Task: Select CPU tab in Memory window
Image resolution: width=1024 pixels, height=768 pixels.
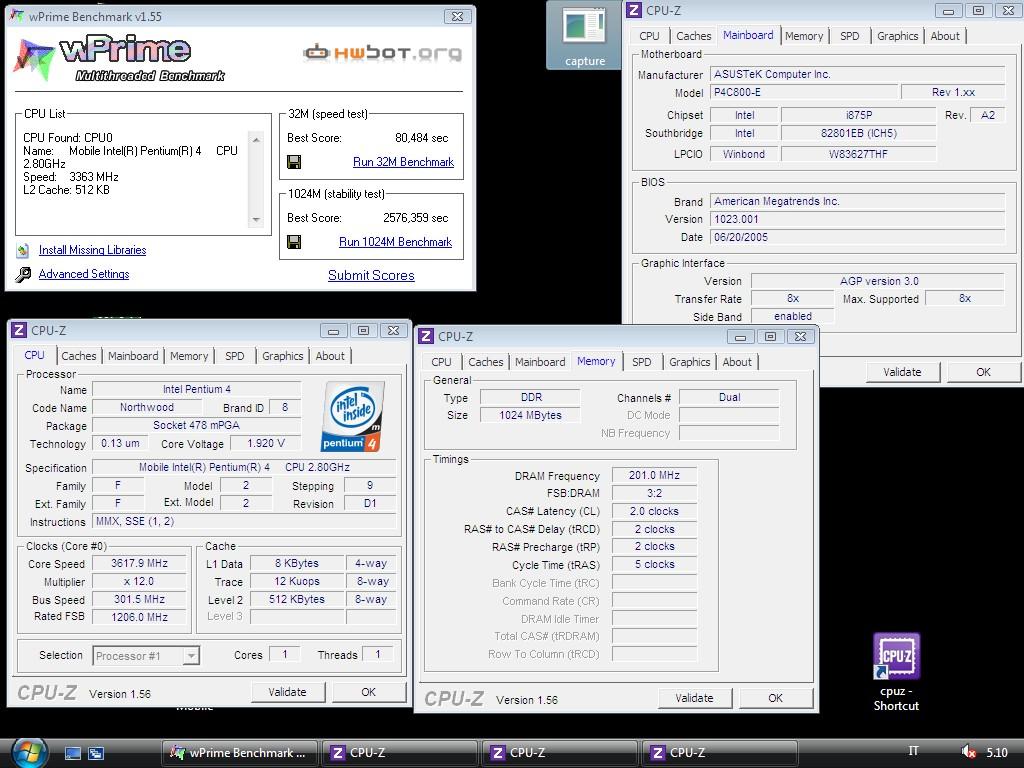Action: [x=441, y=362]
